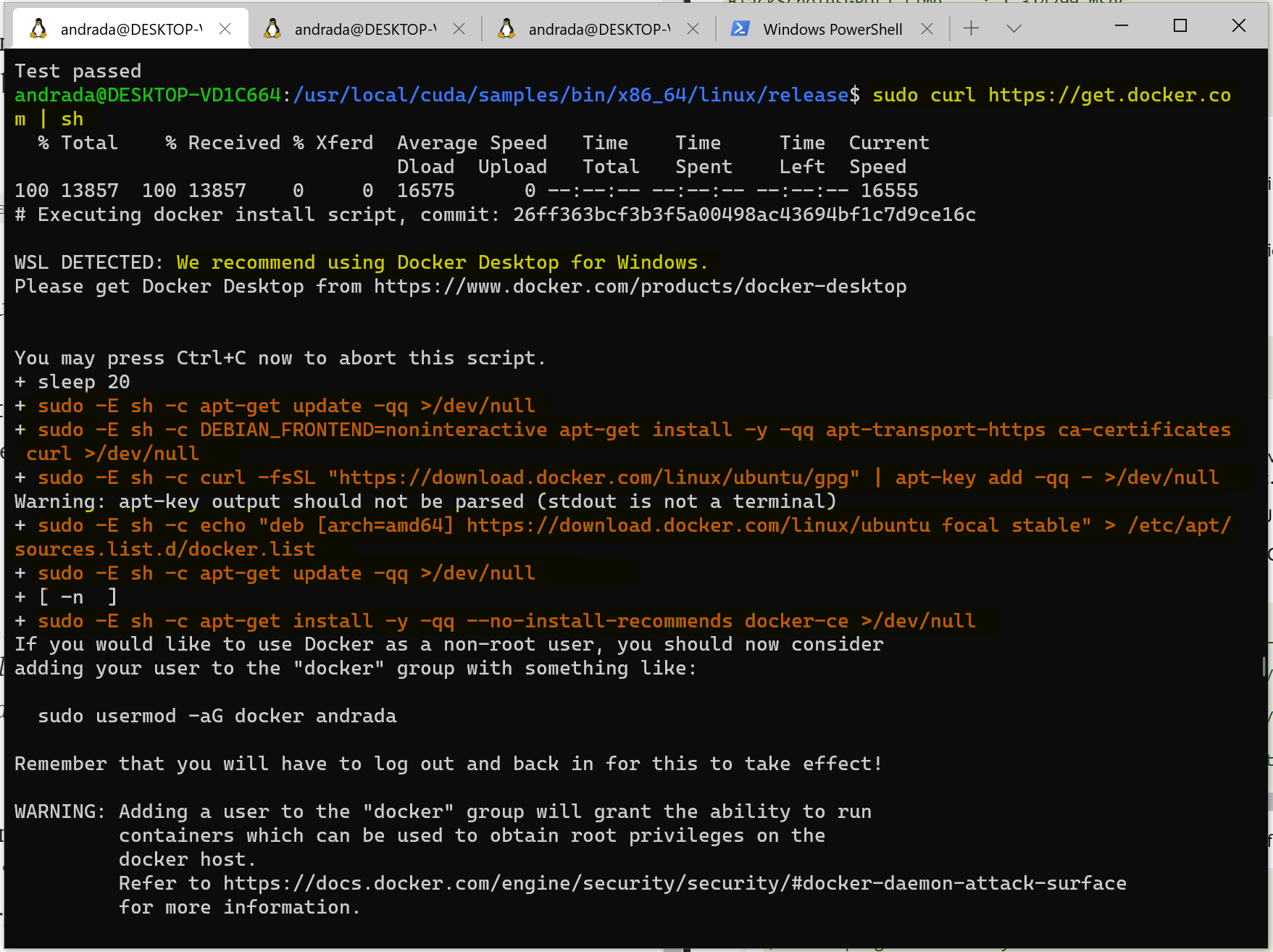Screen dimensions: 1273x952
Task: Close the first andrada@DESKTOP tab
Action: tap(225, 29)
